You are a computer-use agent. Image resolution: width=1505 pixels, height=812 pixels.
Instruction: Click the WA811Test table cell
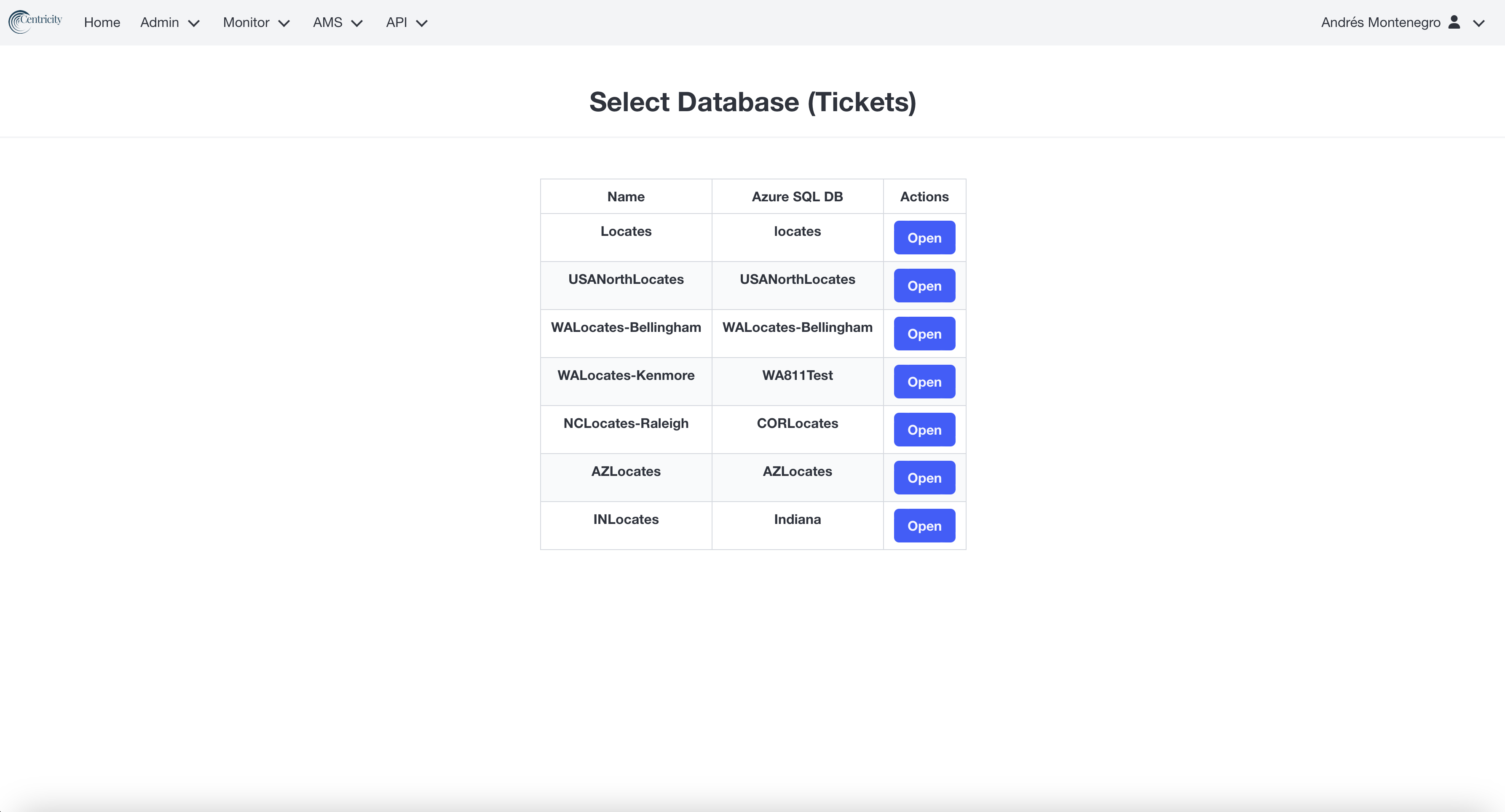(x=797, y=382)
